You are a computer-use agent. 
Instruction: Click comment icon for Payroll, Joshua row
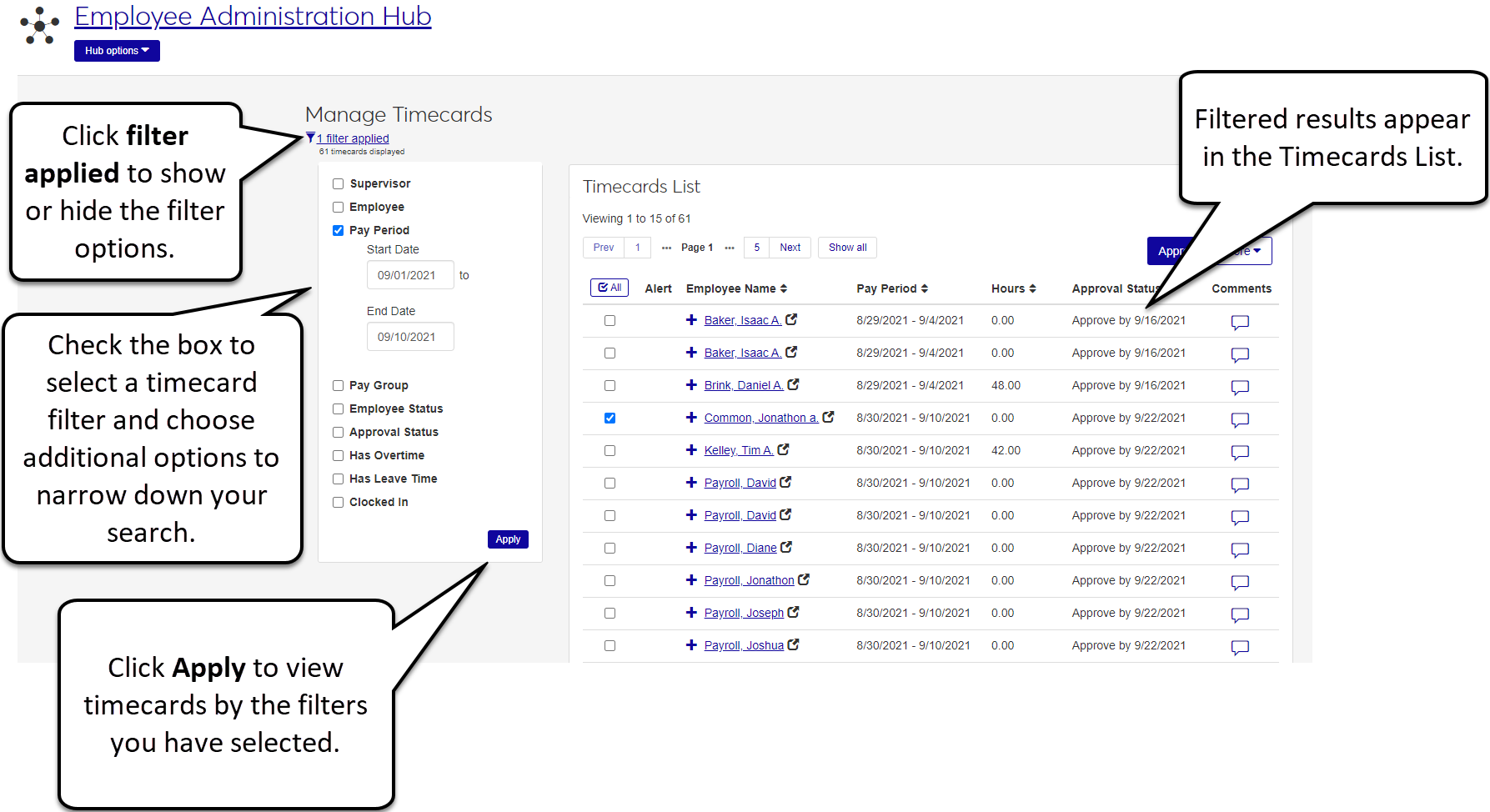[x=1240, y=647]
